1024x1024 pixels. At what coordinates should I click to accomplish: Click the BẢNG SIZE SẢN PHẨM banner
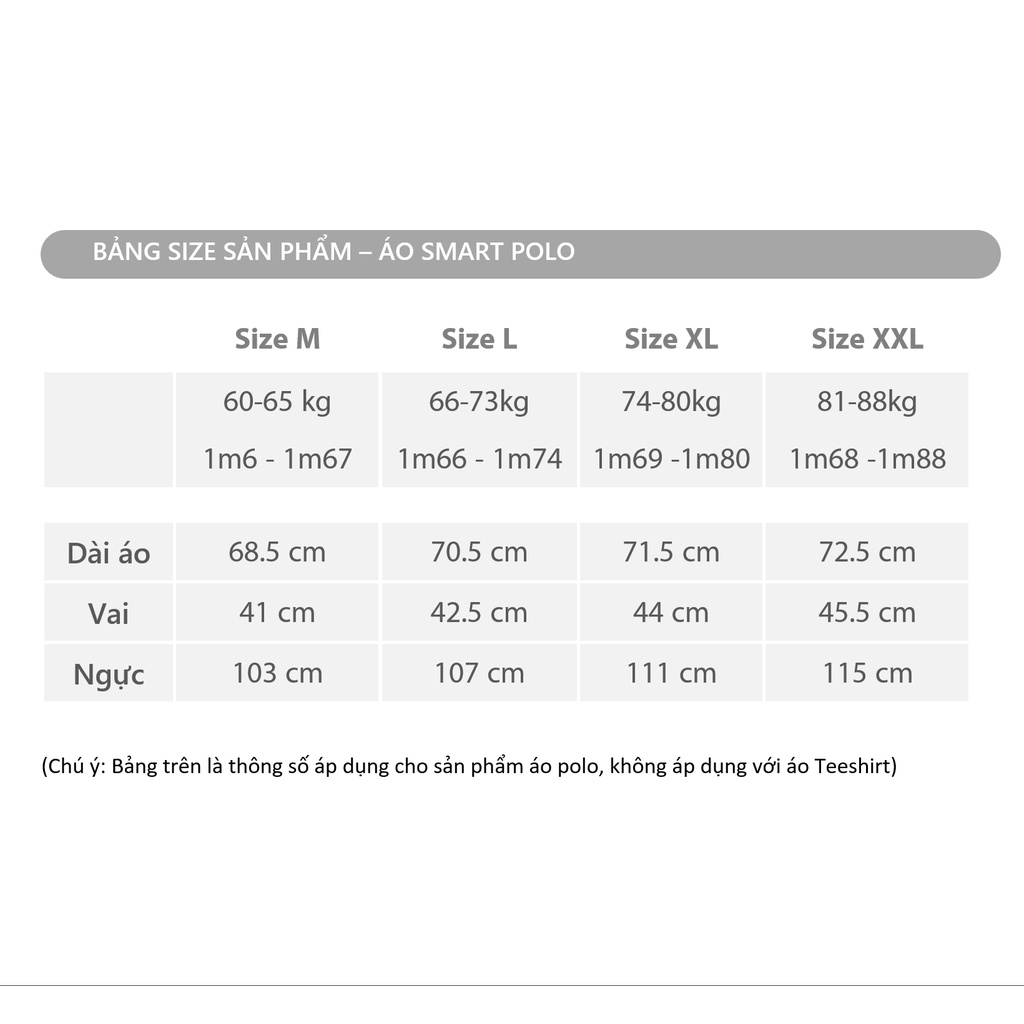[x=520, y=254]
